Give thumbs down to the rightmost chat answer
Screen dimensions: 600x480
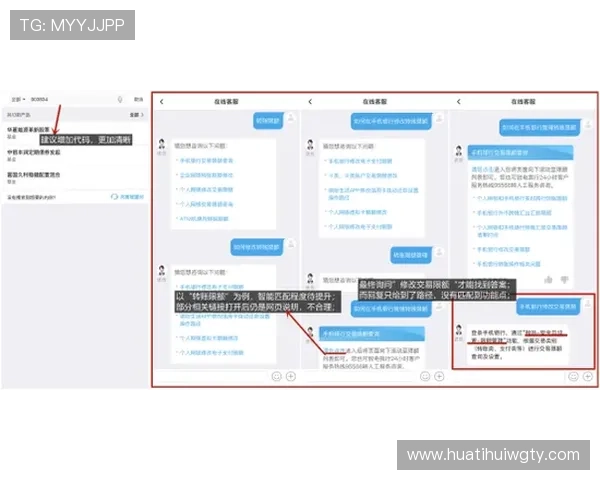coord(564,280)
